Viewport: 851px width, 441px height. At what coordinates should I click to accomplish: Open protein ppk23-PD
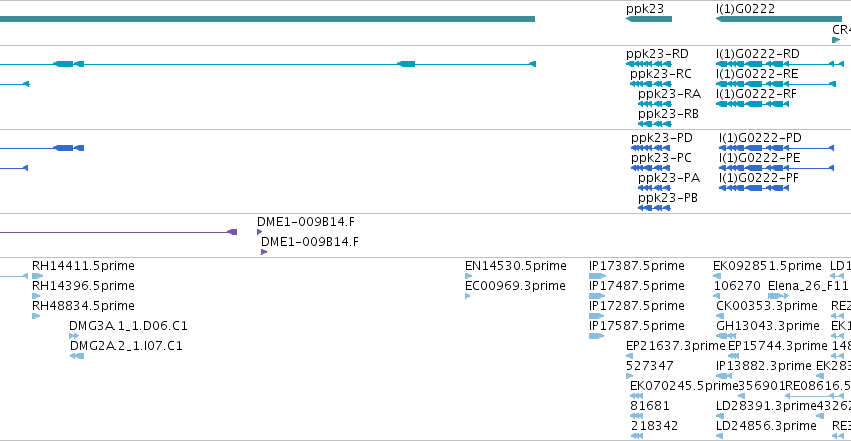tap(650, 148)
